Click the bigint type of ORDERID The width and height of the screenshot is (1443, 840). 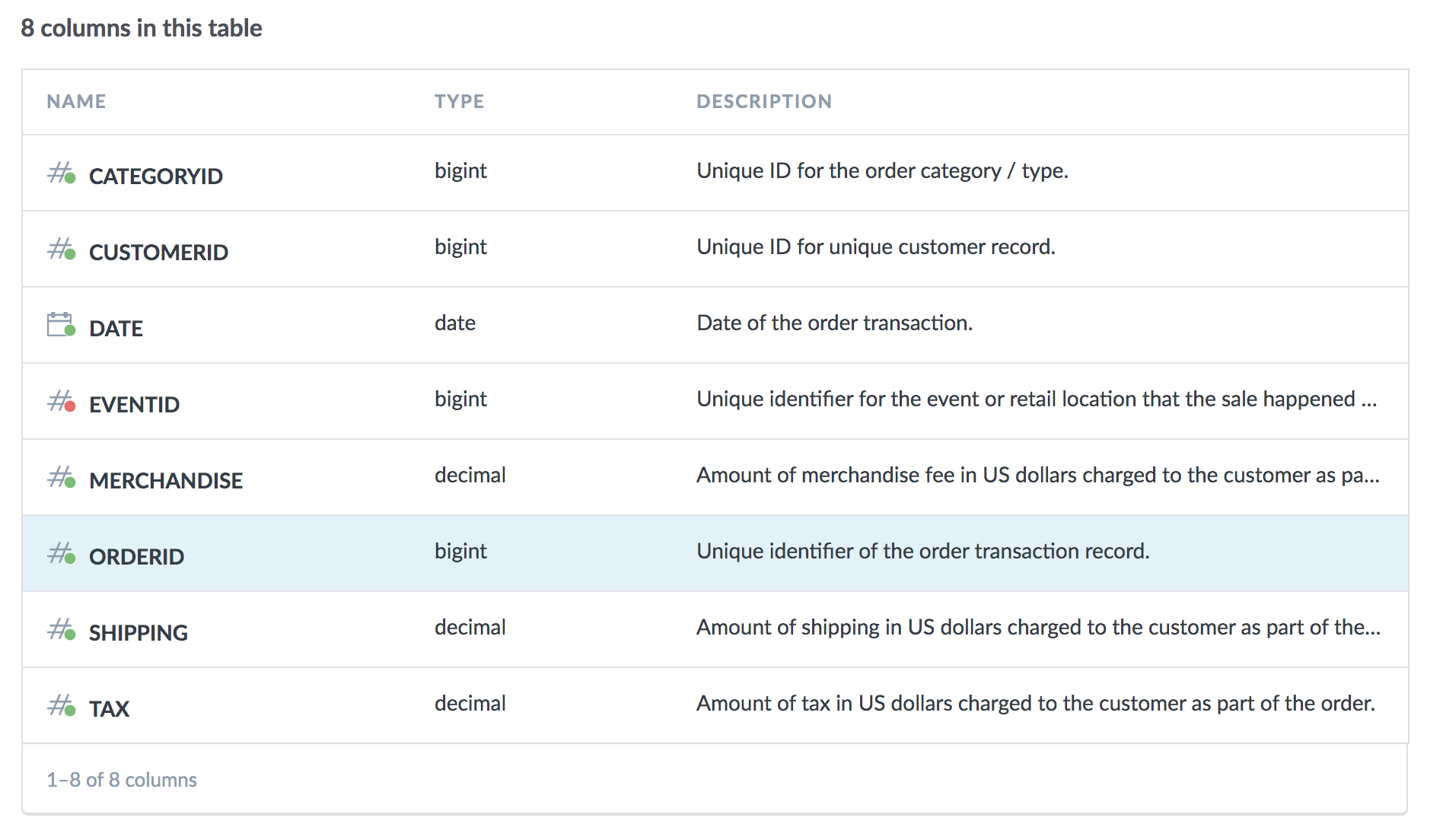point(460,552)
